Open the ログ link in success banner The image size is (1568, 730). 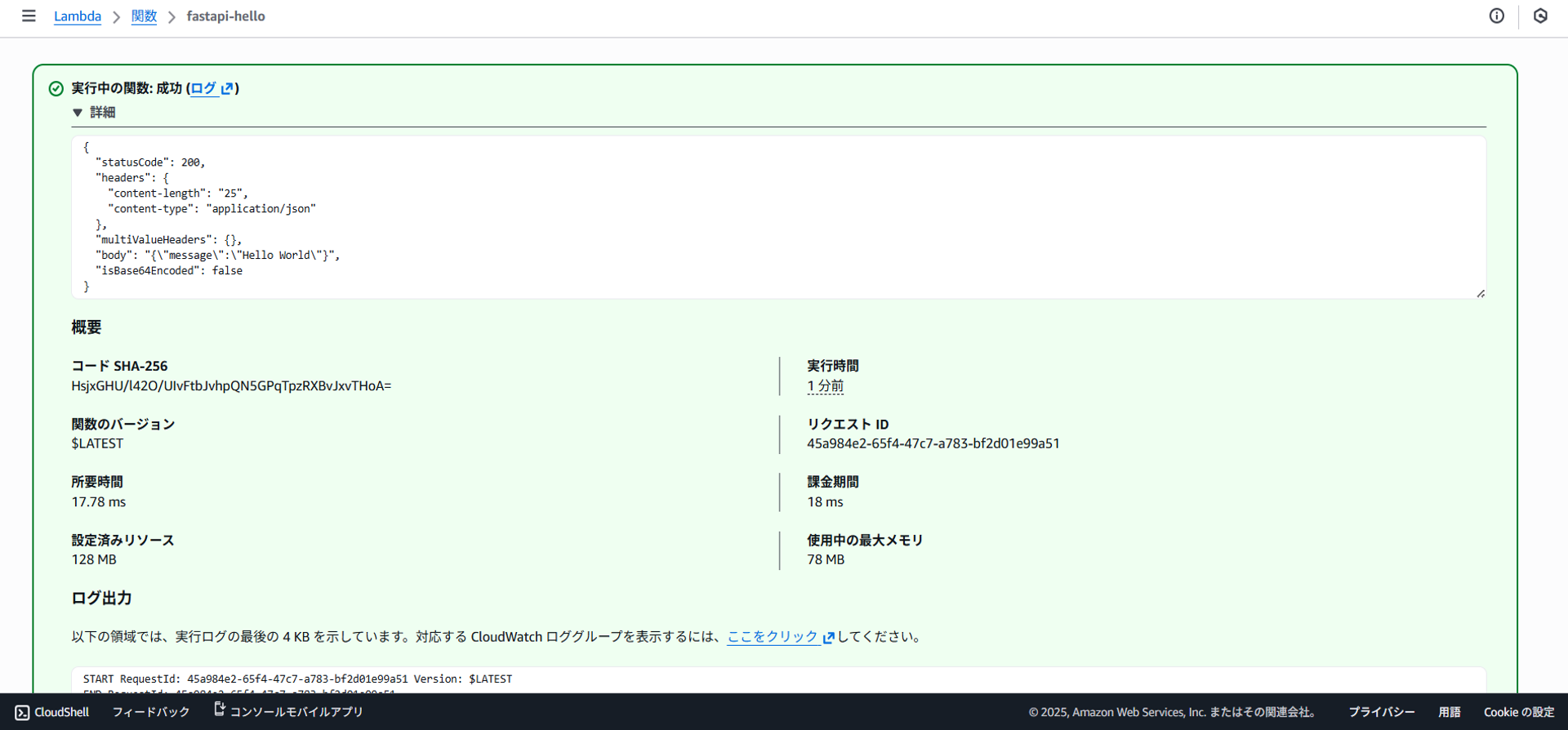point(203,88)
